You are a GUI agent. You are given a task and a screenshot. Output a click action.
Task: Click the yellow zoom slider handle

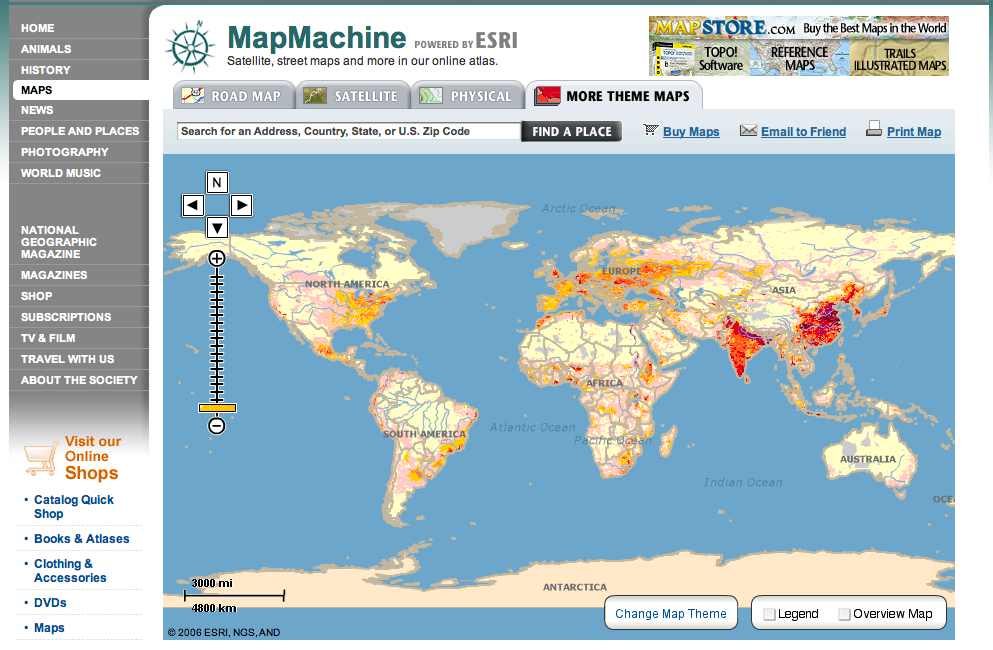217,408
